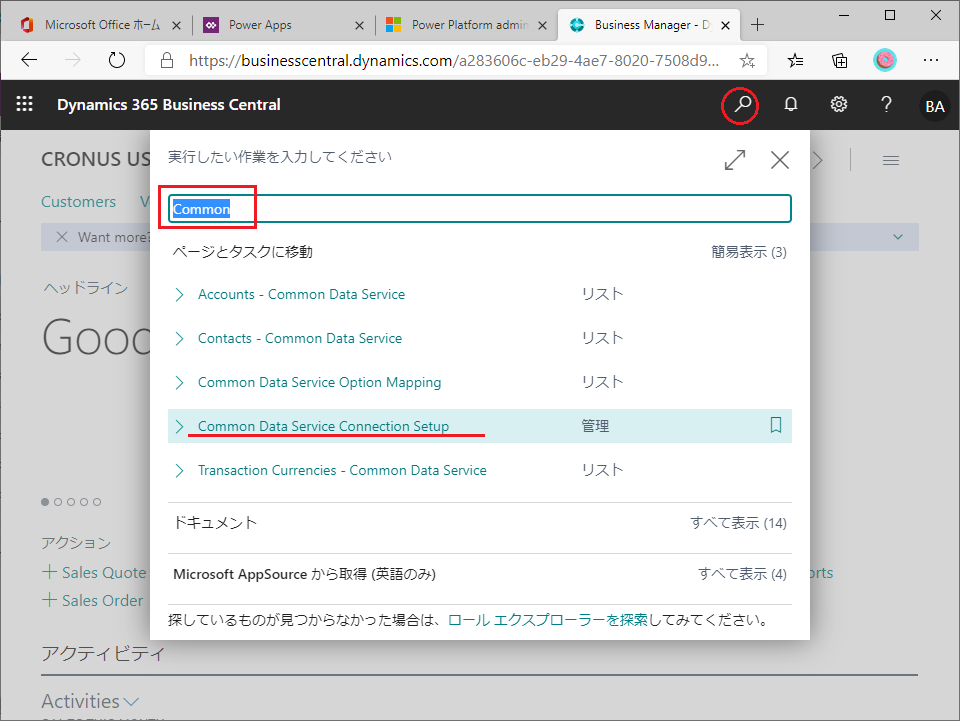960x721 pixels.
Task: Open the browser settings and more menu
Action: point(931,60)
